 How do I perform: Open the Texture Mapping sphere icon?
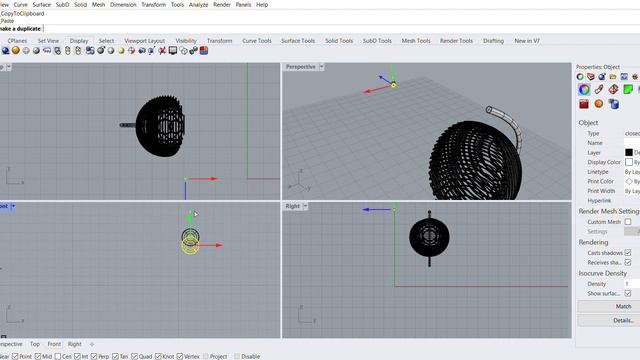coord(602,76)
